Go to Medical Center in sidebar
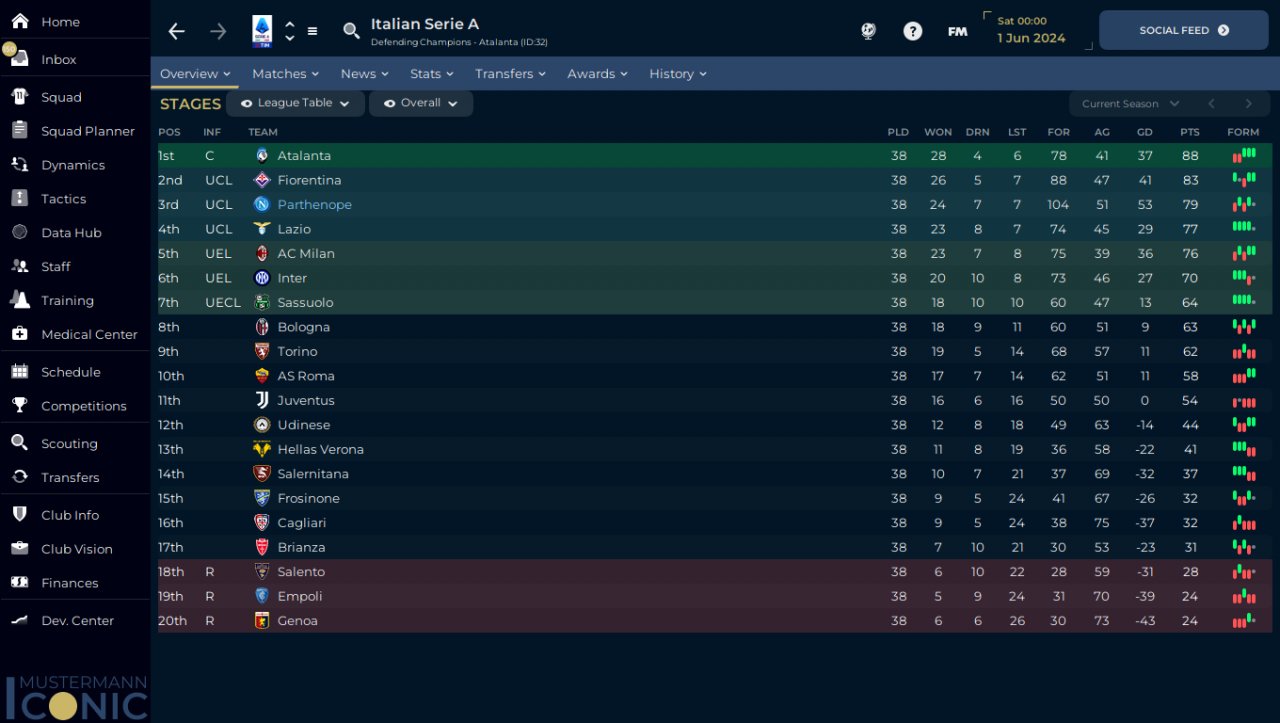Screen dimensions: 1280x723 coord(89,334)
